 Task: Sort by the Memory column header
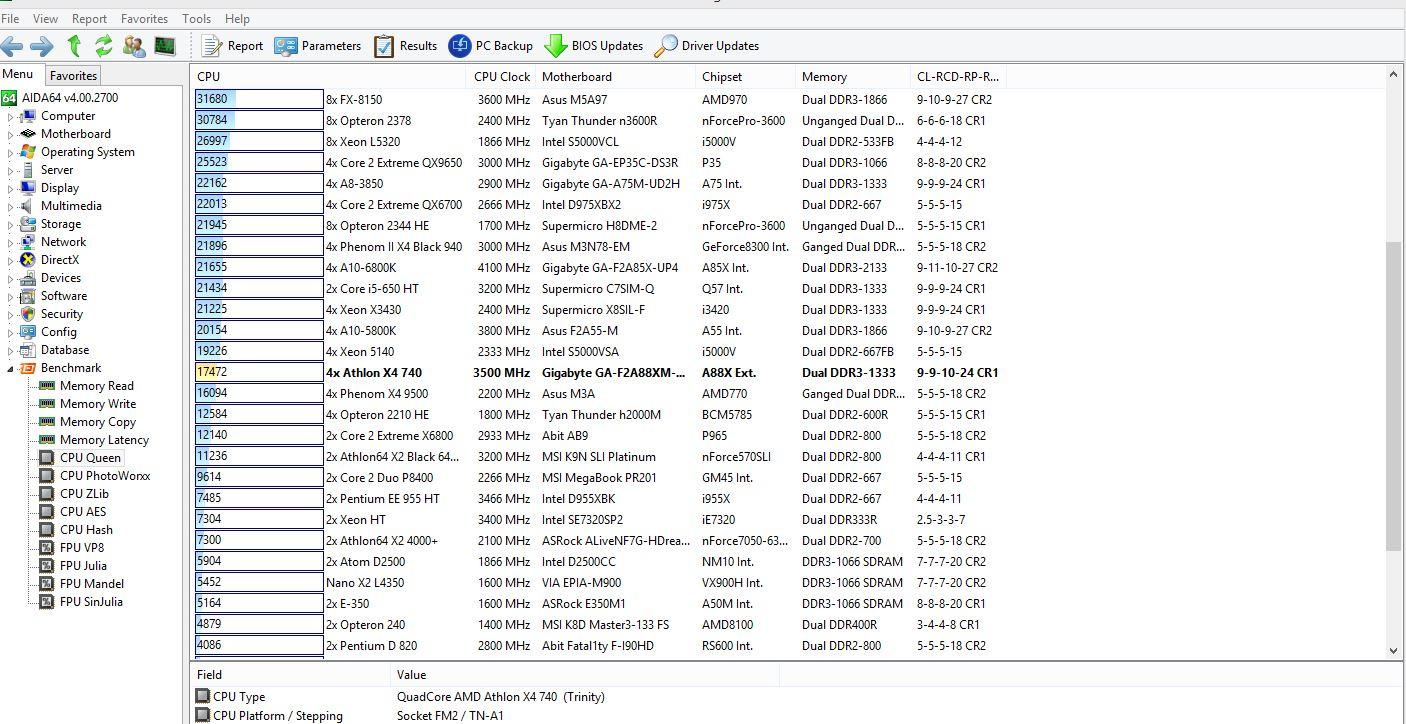(853, 77)
